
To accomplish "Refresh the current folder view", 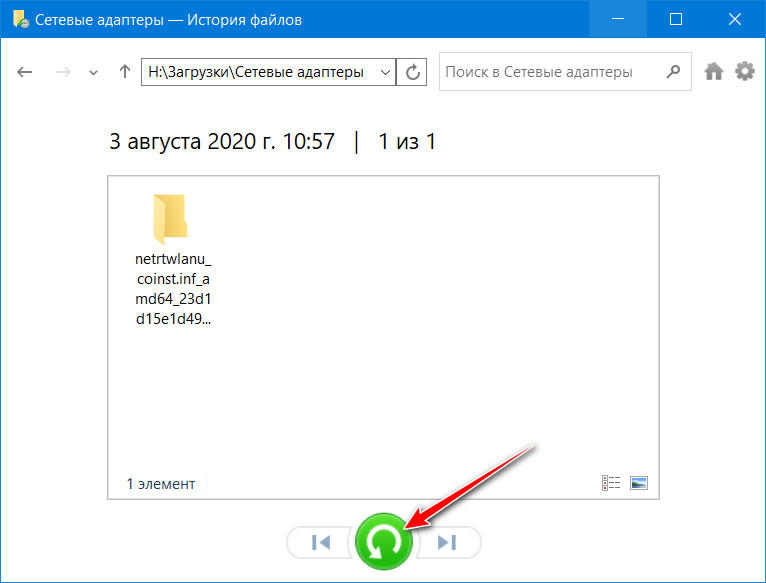I will pyautogui.click(x=412, y=72).
